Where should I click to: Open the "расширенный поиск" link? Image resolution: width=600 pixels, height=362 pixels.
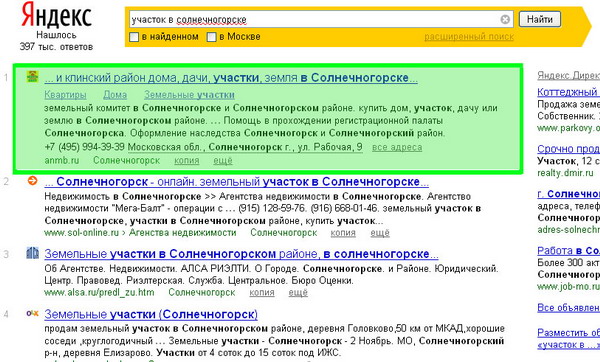(x=469, y=37)
